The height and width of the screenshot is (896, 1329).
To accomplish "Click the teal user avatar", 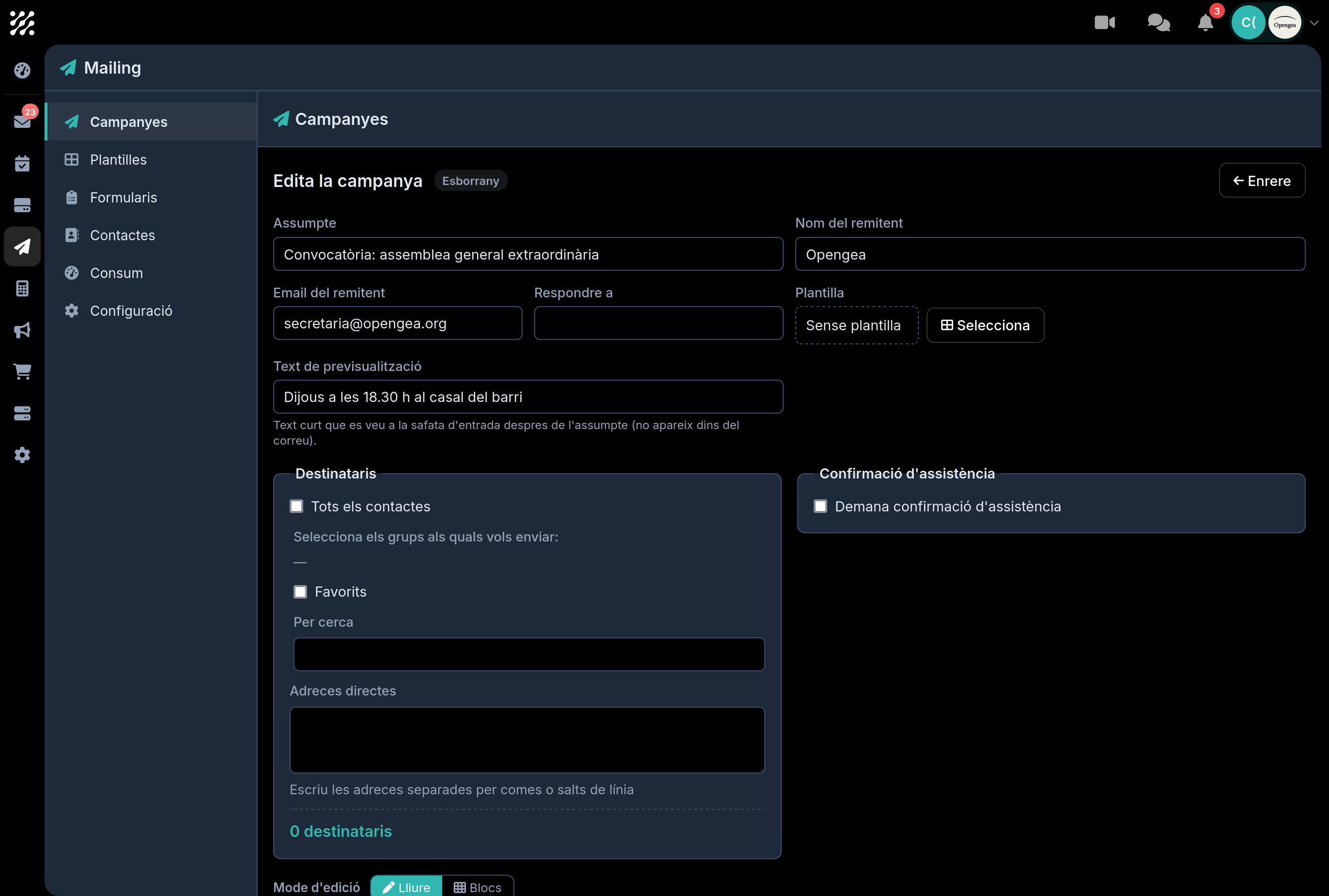I will 1248,22.
